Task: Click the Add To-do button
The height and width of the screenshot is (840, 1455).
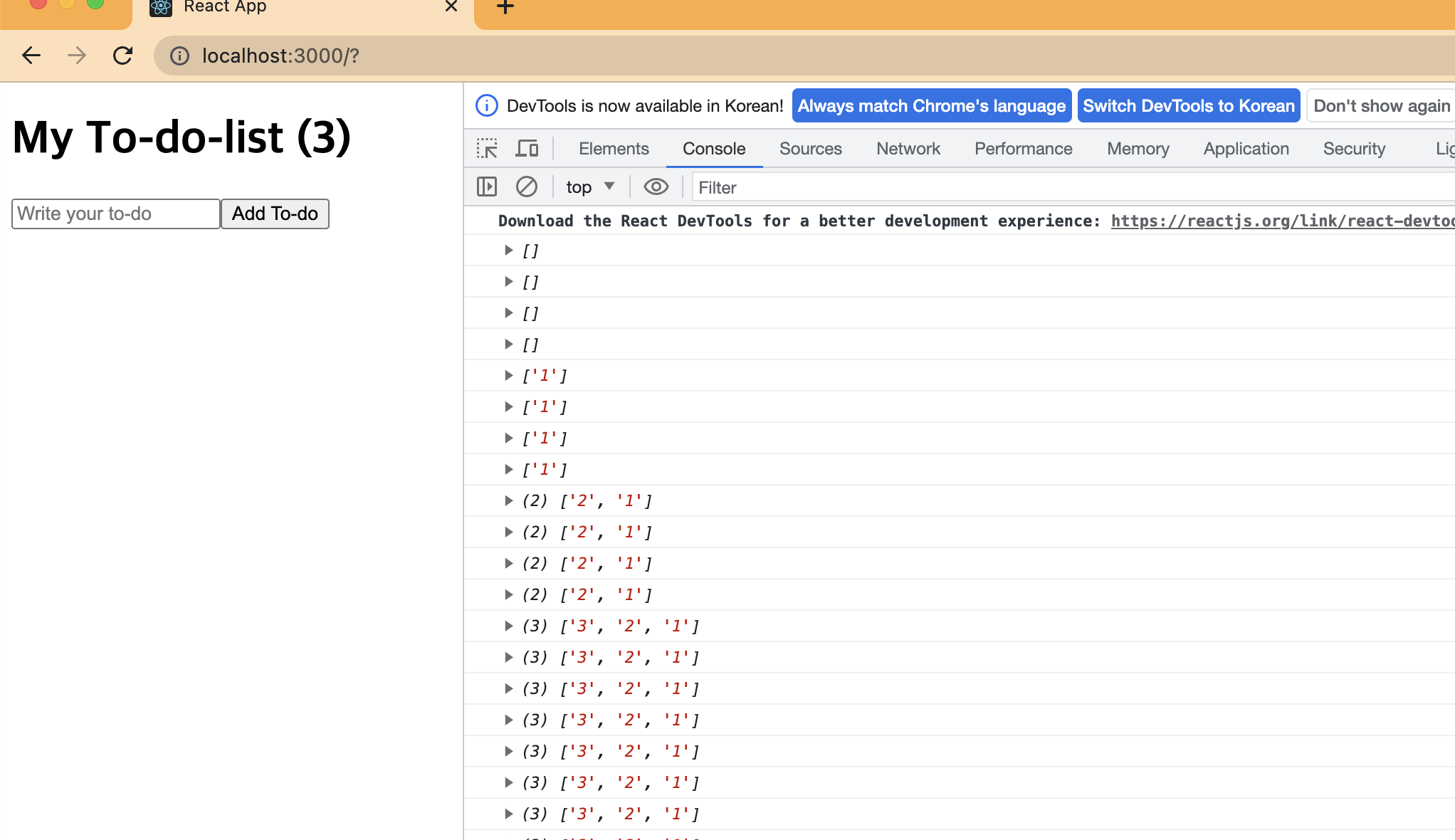Action: point(275,214)
